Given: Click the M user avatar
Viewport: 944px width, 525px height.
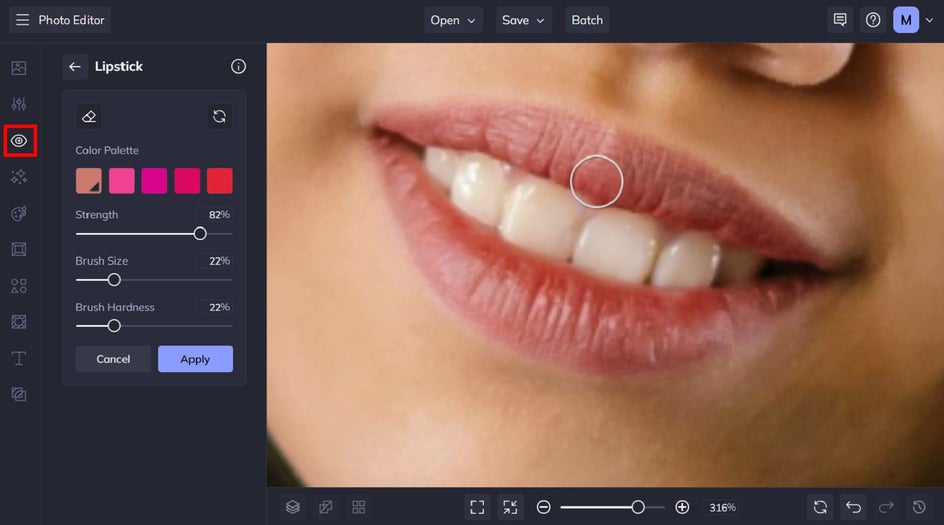Looking at the screenshot, I should tap(905, 20).
